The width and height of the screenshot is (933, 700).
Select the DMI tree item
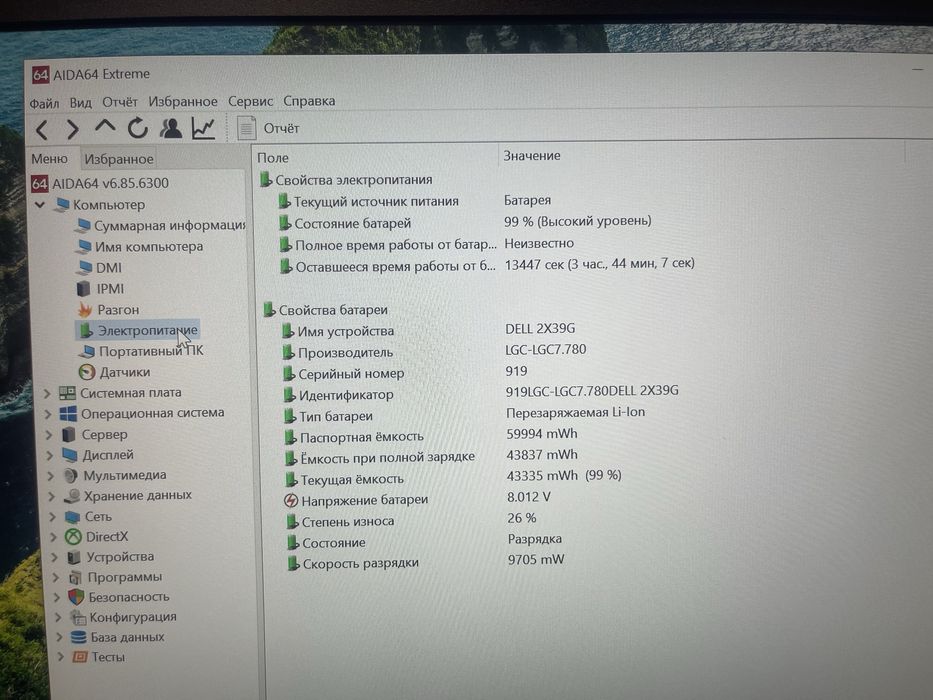coord(99,268)
